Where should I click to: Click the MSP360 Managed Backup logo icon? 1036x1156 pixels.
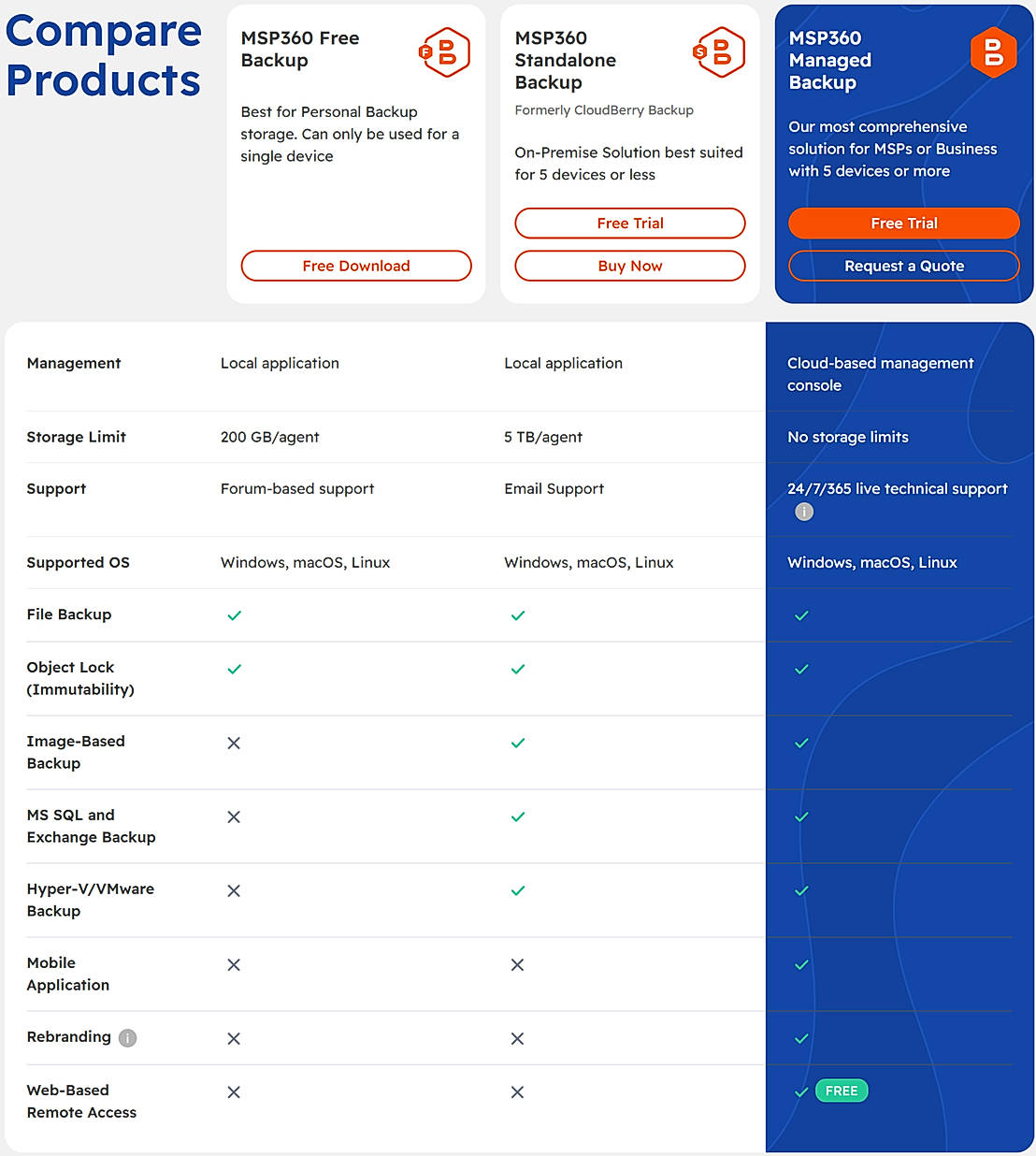click(x=993, y=52)
